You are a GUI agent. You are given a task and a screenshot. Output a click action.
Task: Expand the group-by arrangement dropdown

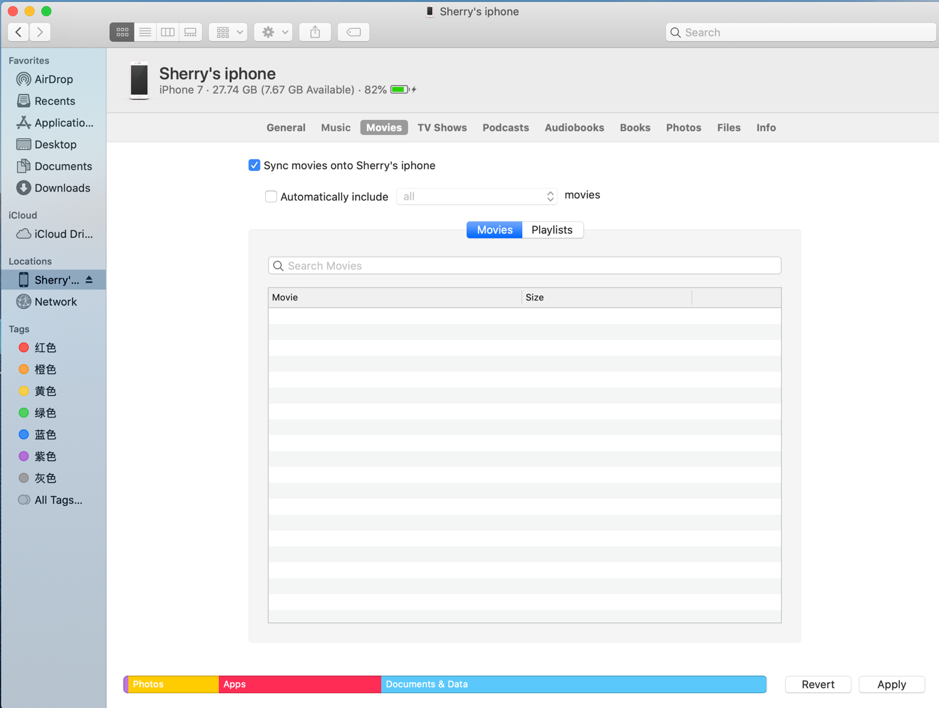(228, 32)
